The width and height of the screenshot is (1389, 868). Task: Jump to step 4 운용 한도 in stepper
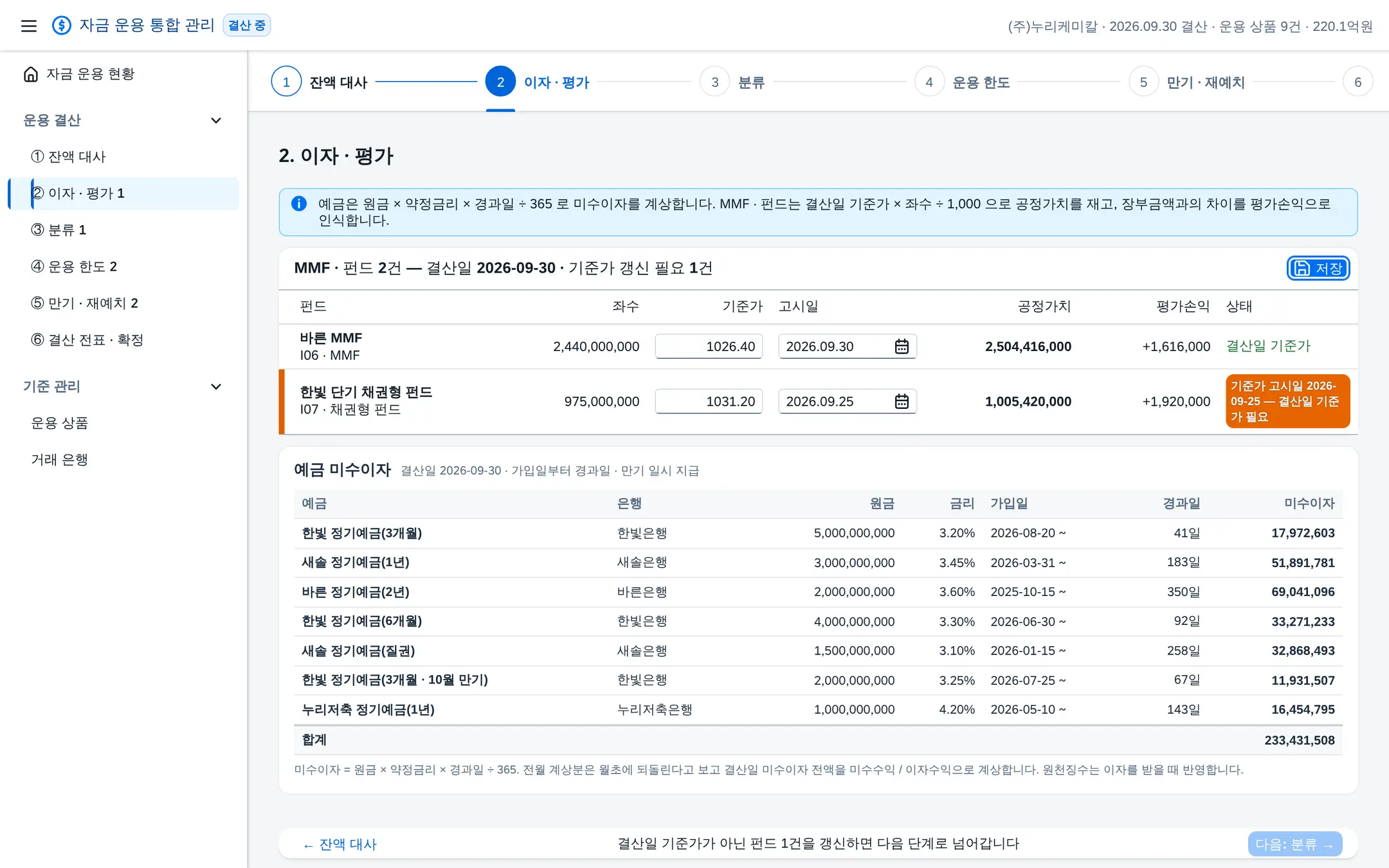962,82
